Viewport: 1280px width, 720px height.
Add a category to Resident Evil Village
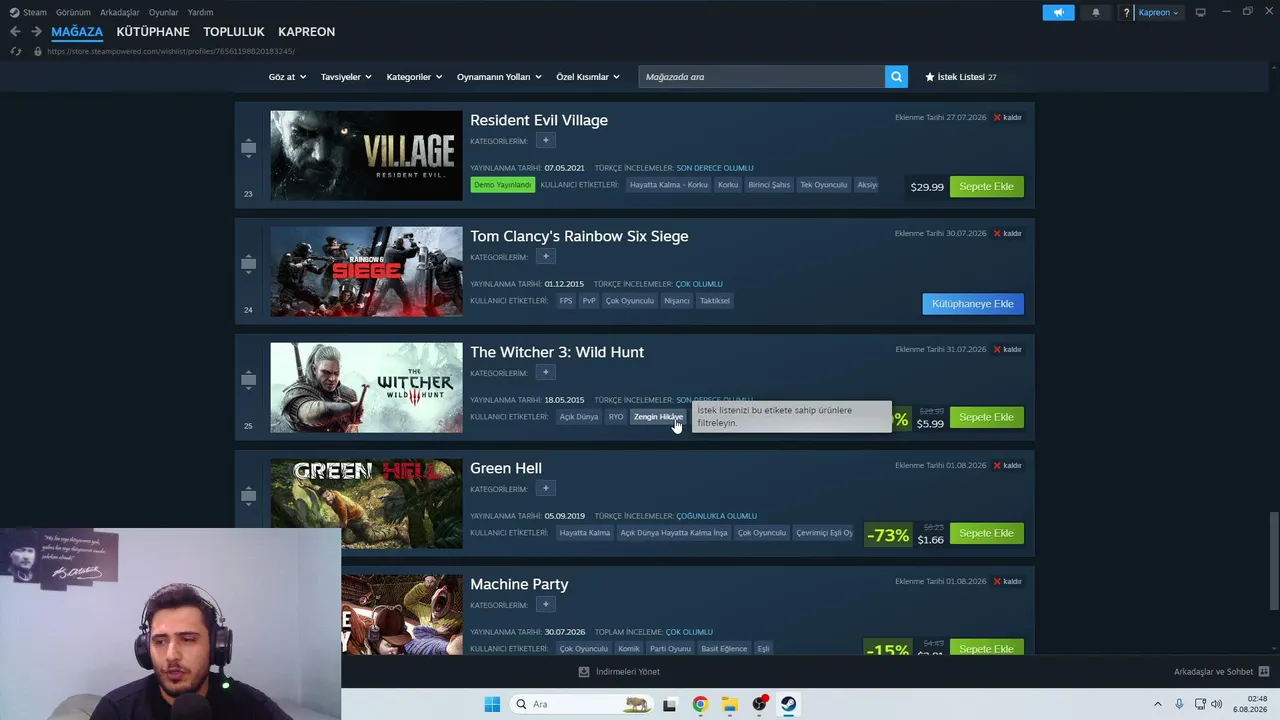(x=545, y=141)
